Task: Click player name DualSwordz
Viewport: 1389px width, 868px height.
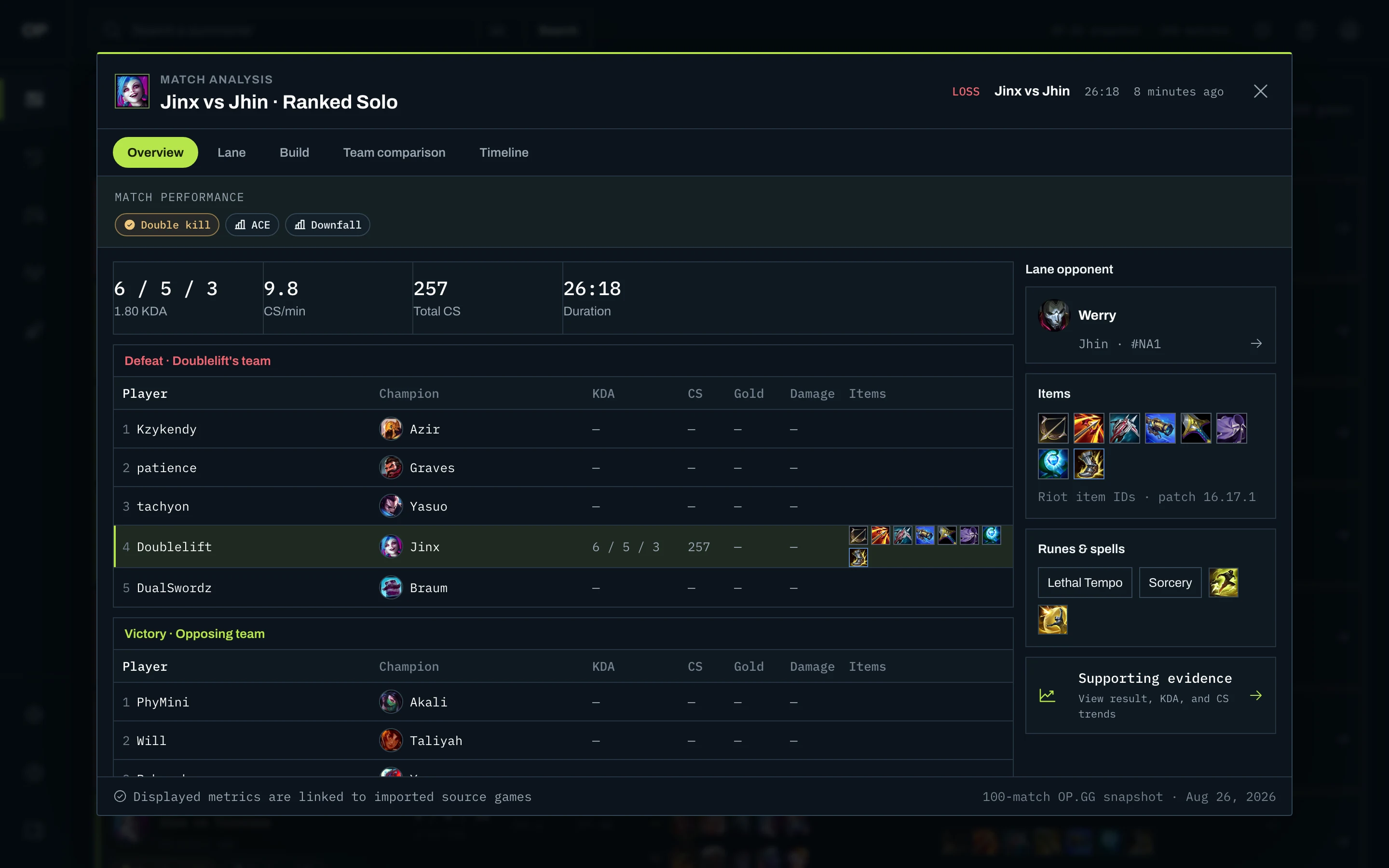Action: point(174,587)
